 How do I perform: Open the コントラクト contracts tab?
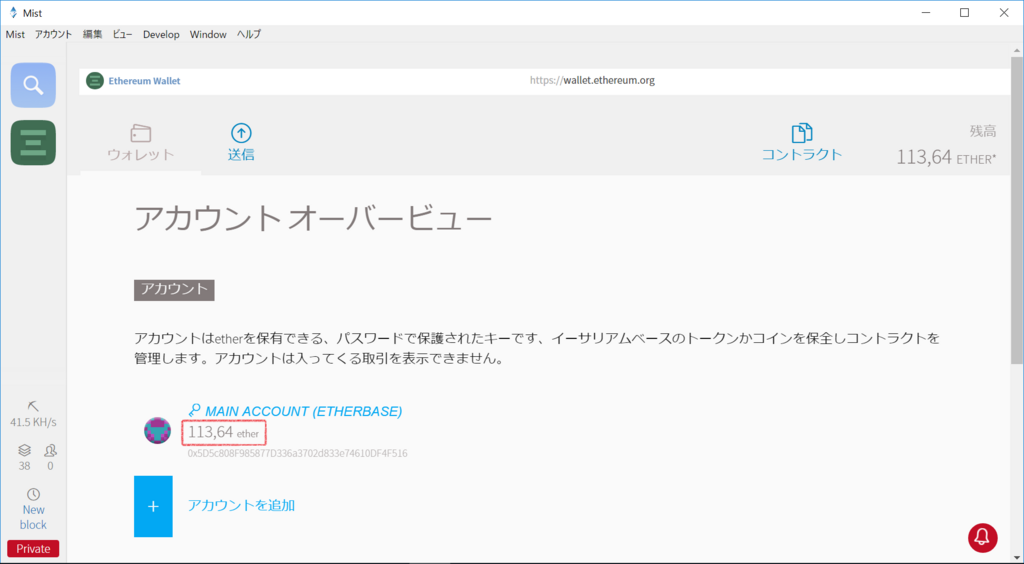802,143
